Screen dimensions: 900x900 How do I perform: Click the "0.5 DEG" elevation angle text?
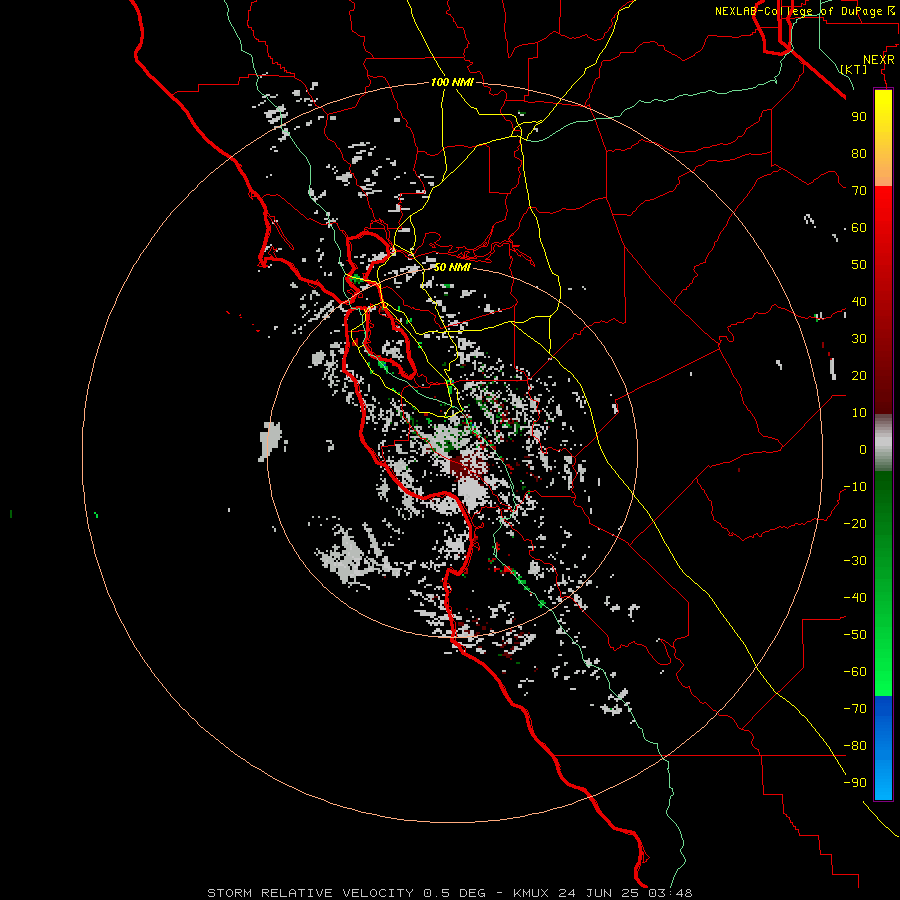click(x=454, y=893)
